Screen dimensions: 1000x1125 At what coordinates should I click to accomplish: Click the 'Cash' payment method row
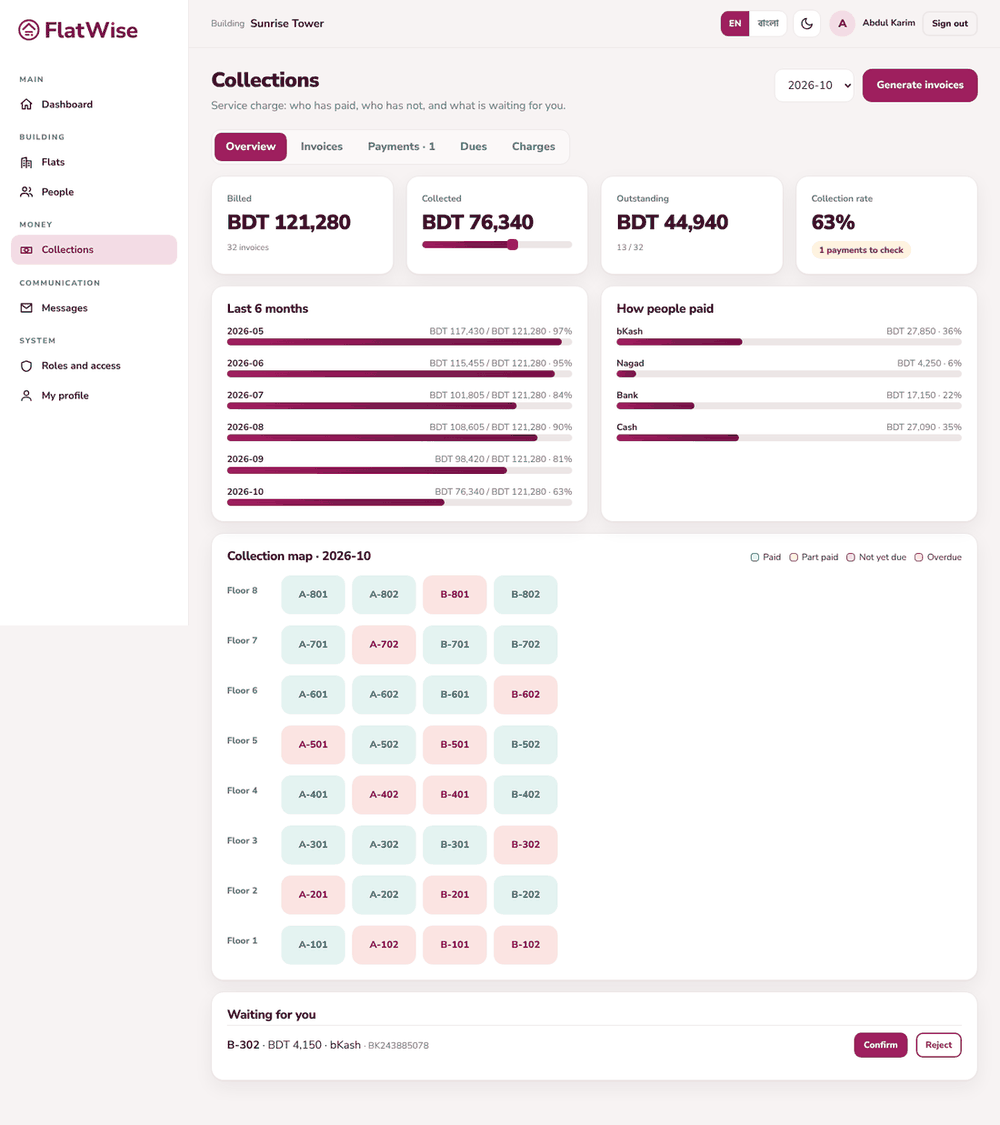point(789,432)
